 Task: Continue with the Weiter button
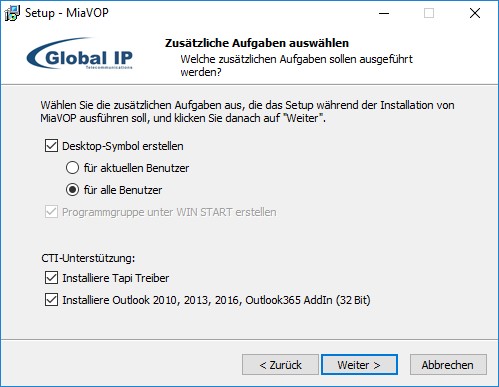pyautogui.click(x=359, y=365)
